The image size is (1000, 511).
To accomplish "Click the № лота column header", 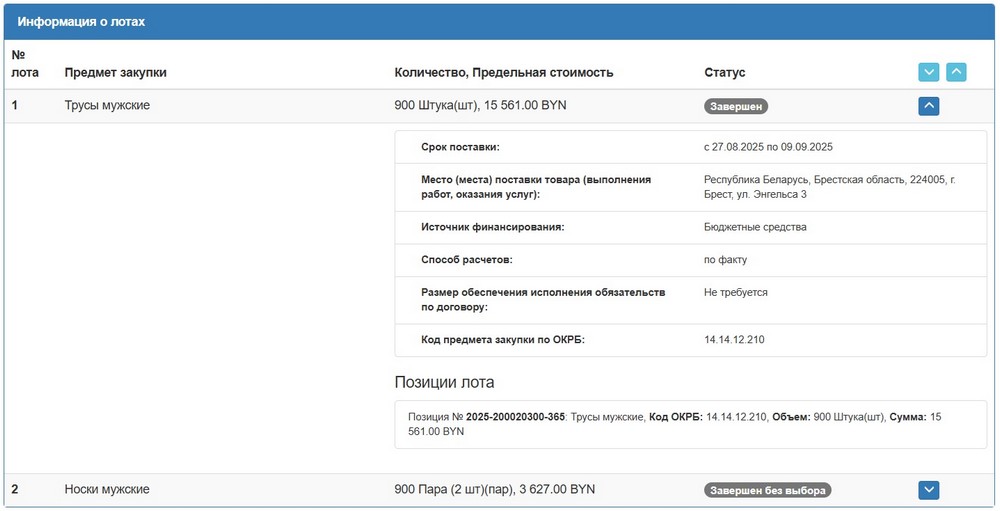I will (x=22, y=63).
